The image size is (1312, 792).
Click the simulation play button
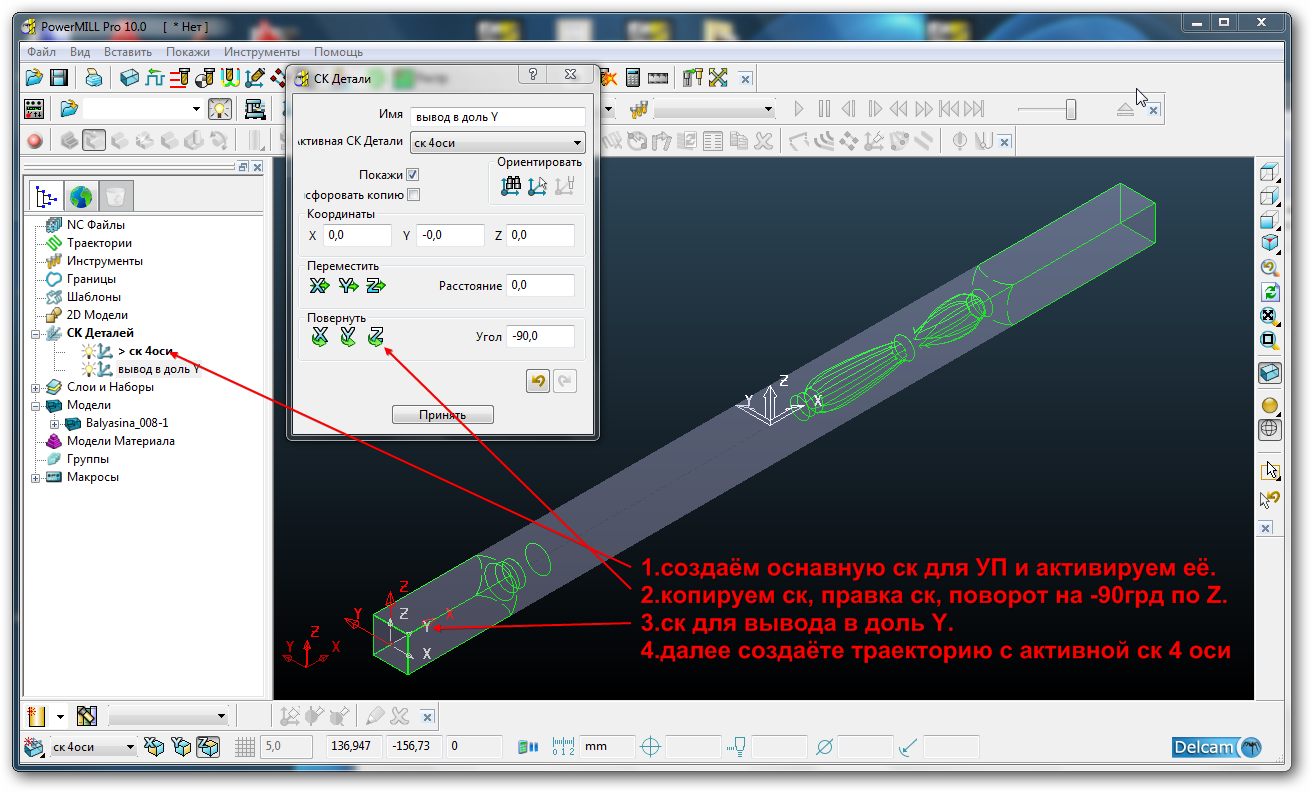tap(799, 108)
